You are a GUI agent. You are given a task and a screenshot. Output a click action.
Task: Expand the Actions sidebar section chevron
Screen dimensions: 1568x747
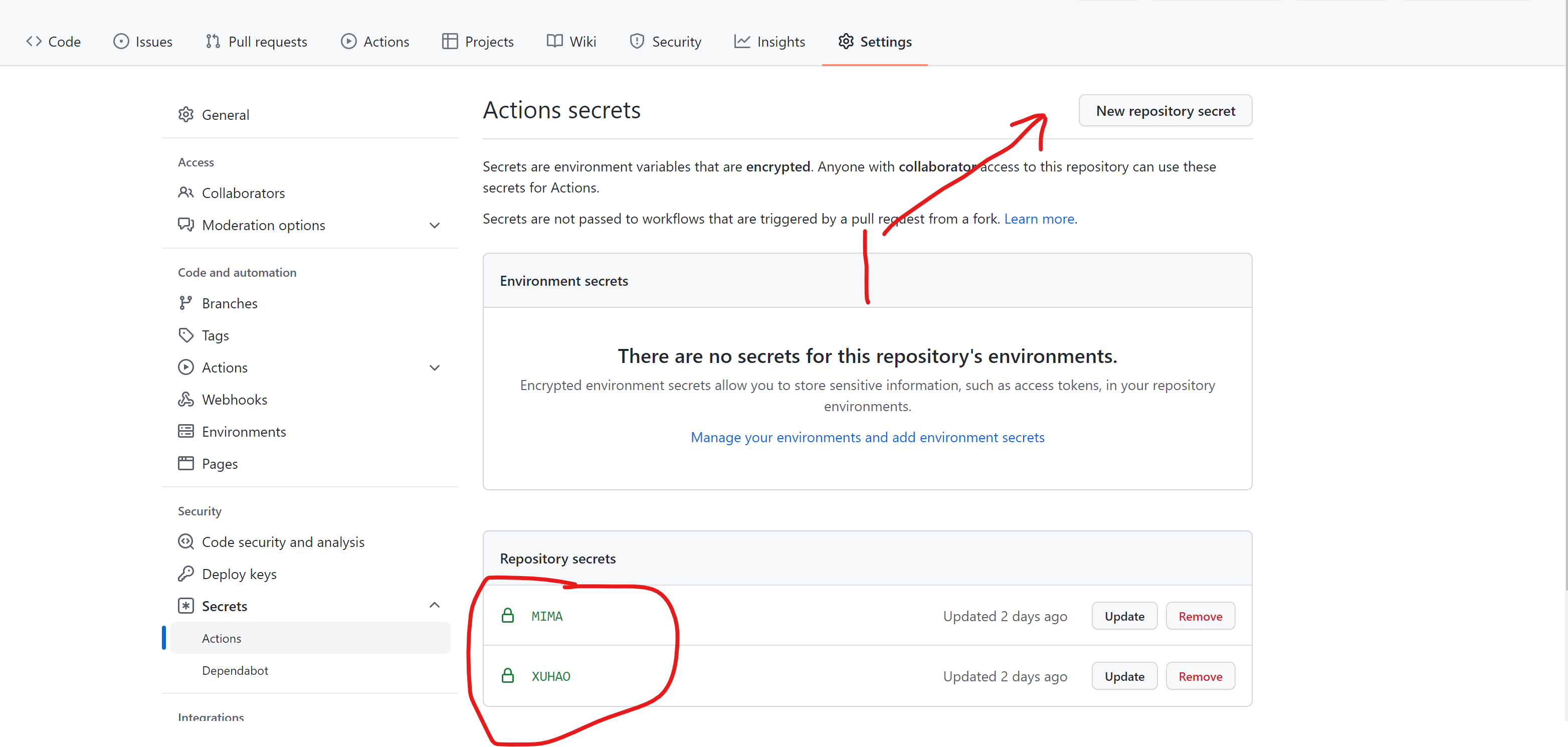point(434,367)
